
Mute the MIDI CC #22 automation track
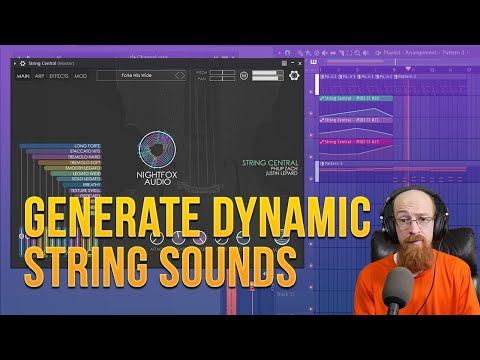click(311, 113)
